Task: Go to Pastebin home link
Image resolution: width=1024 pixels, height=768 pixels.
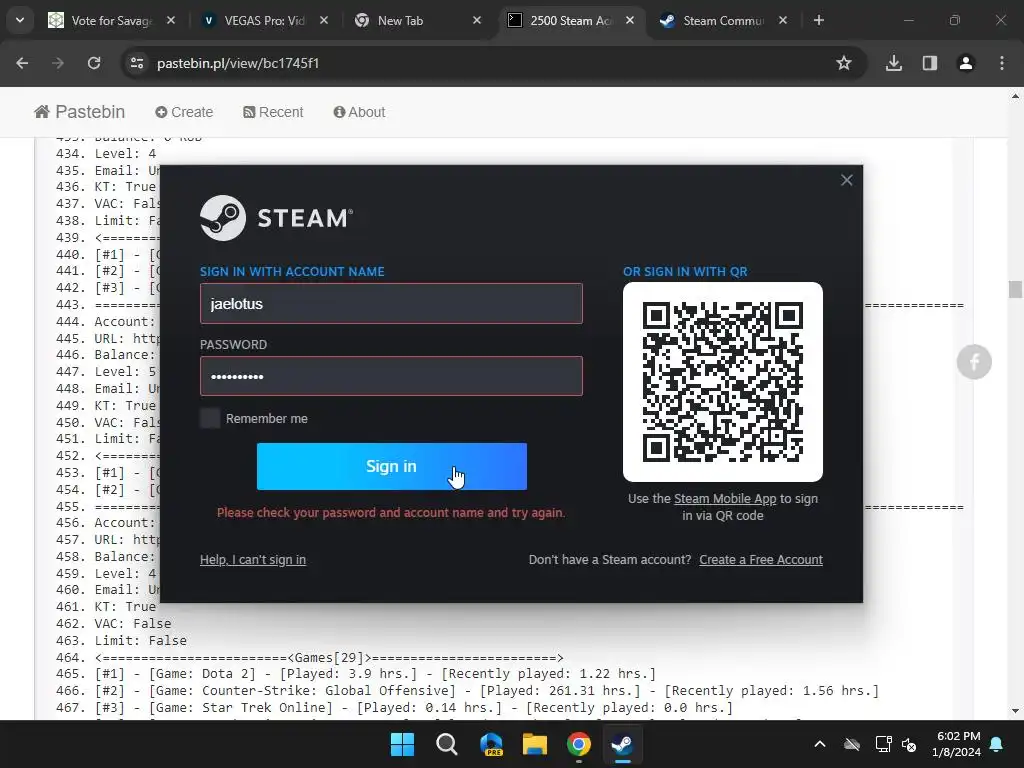Action: click(80, 112)
